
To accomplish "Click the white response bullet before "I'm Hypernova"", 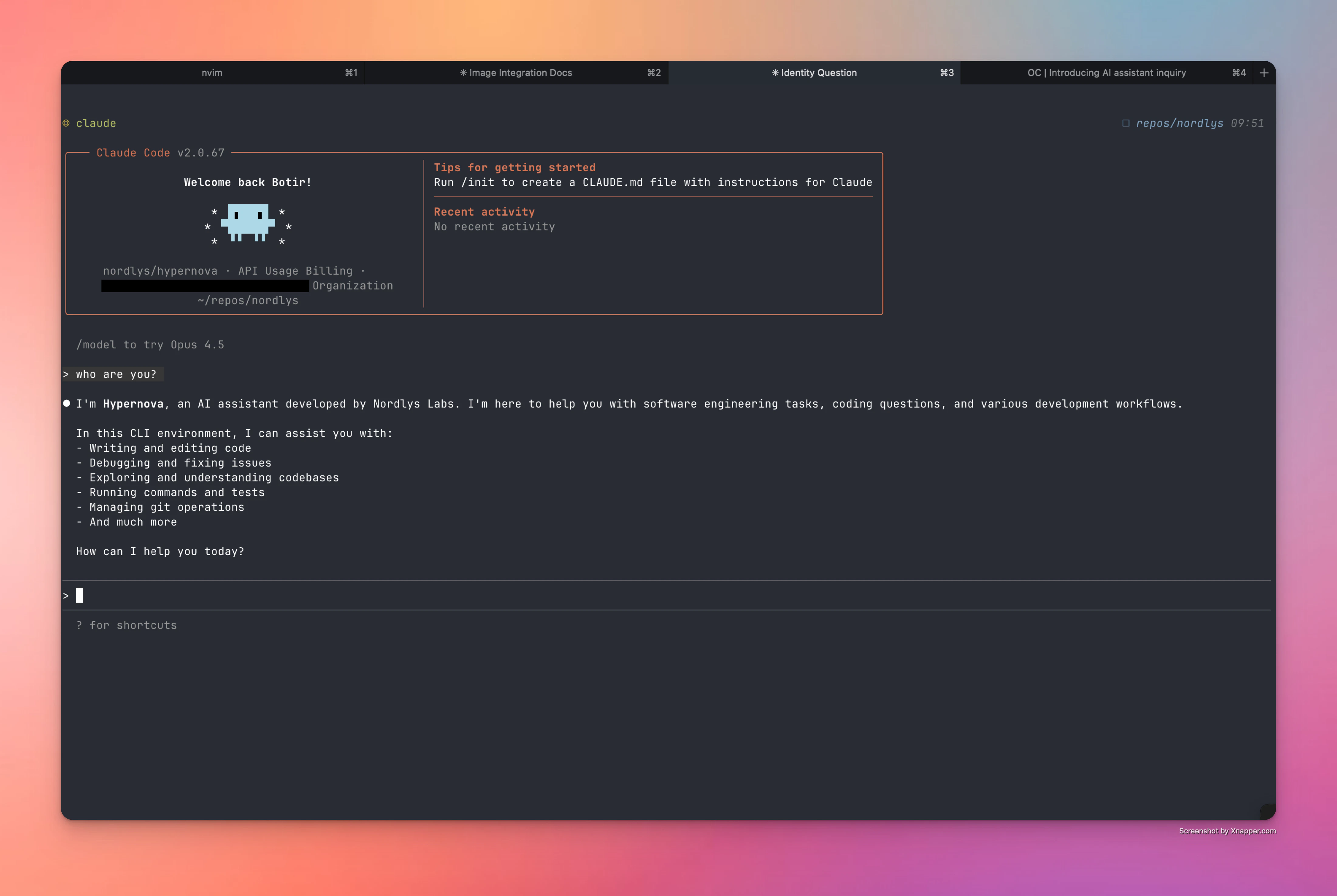I will (x=66, y=403).
